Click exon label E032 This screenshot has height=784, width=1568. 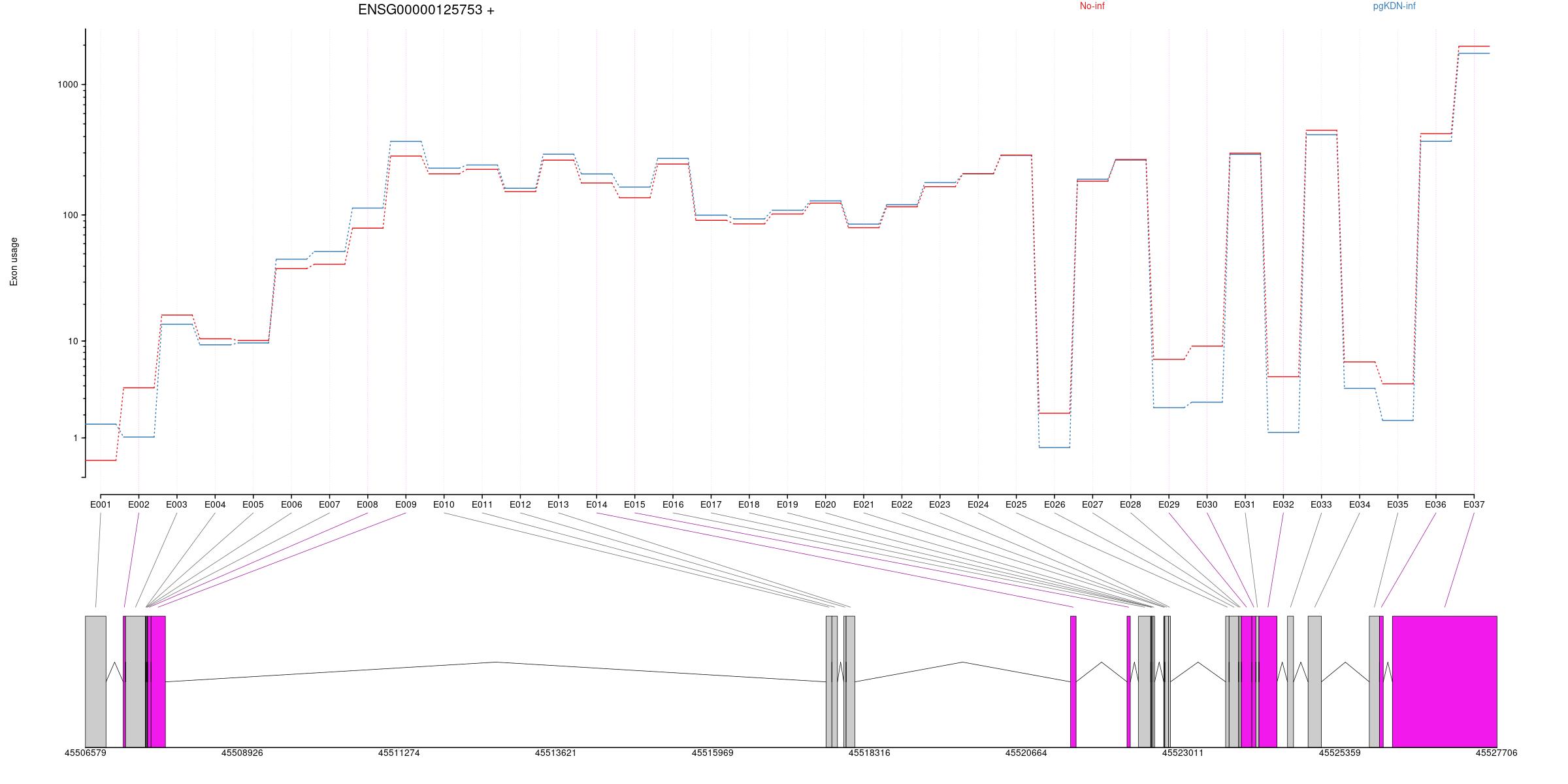[x=1283, y=504]
